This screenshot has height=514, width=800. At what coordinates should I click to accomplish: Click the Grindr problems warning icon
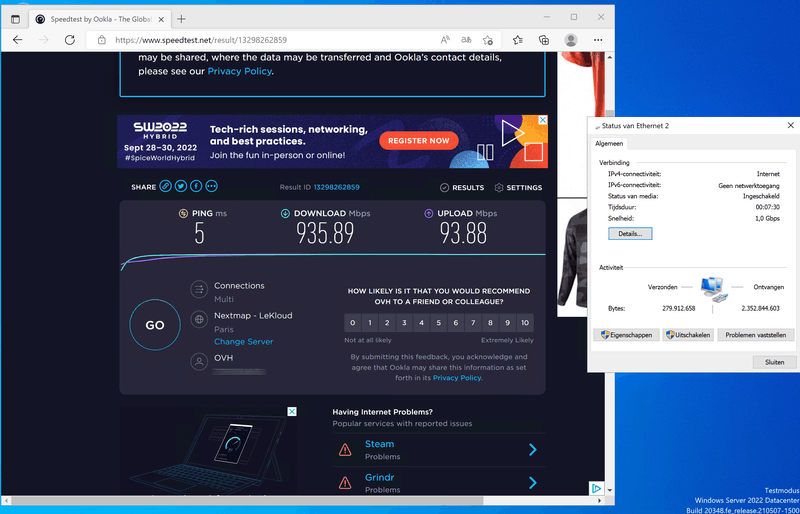(345, 483)
